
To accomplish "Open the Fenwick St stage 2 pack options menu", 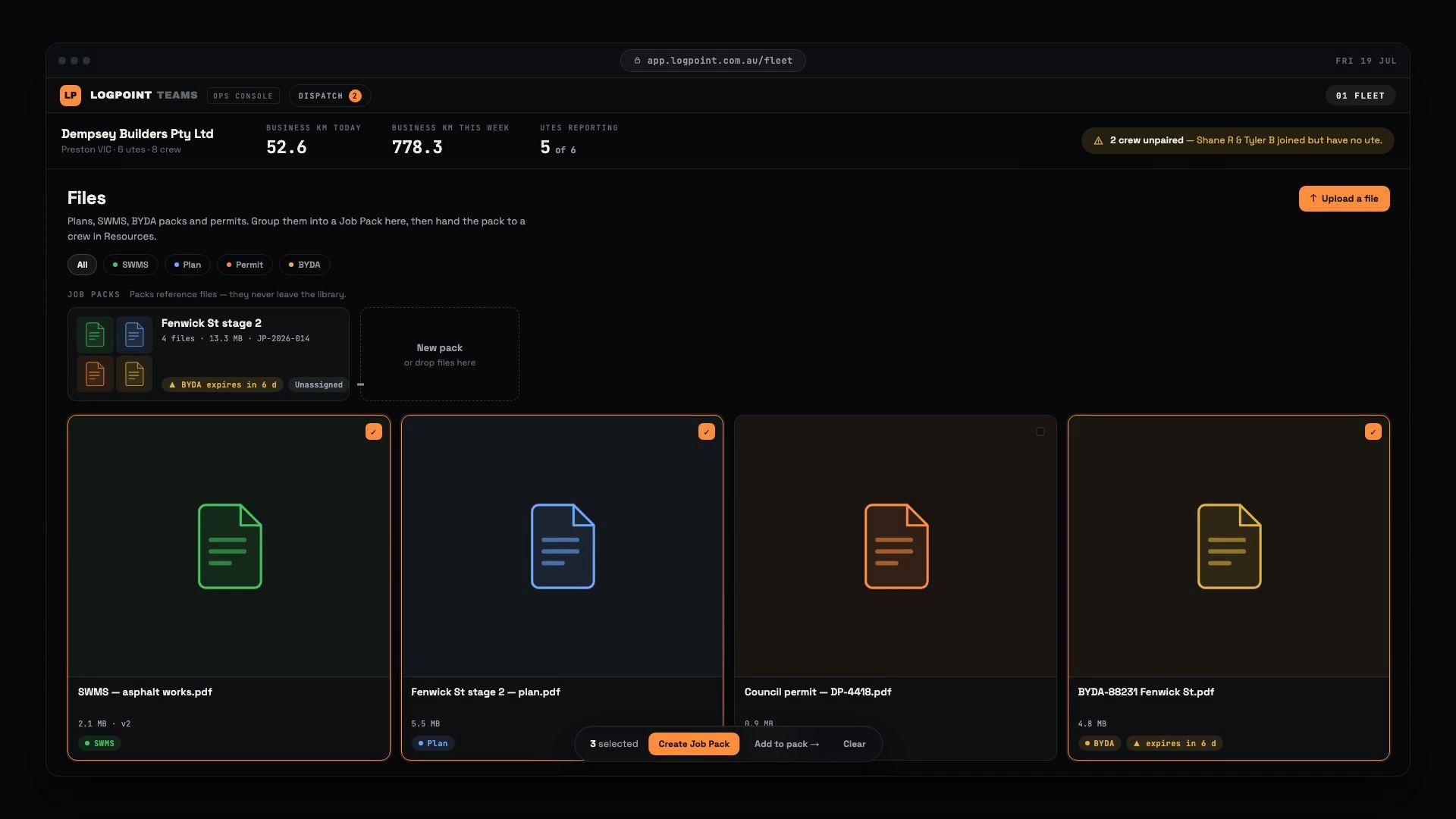I will pyautogui.click(x=360, y=384).
